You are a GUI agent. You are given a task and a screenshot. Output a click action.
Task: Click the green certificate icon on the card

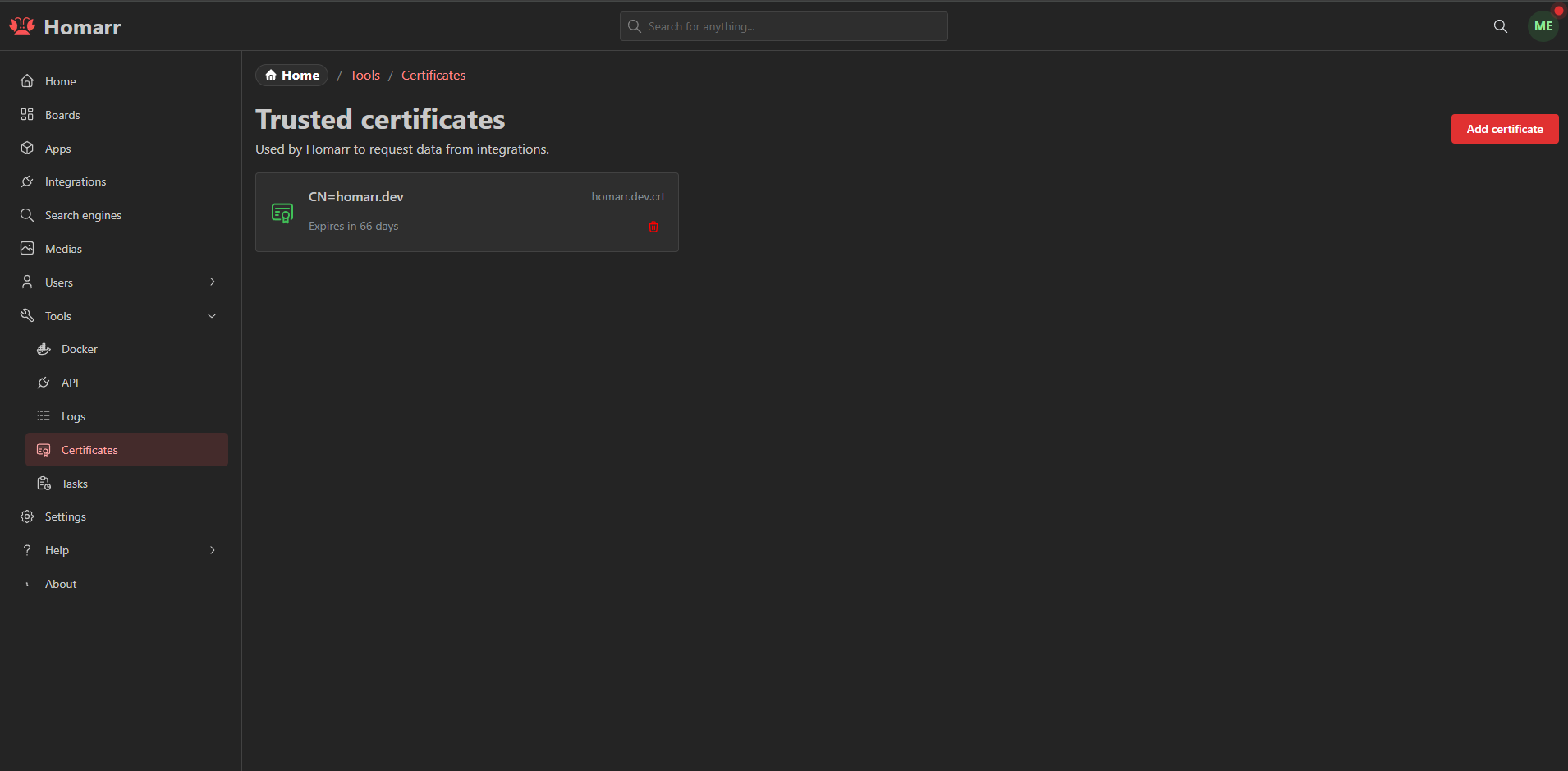(282, 213)
